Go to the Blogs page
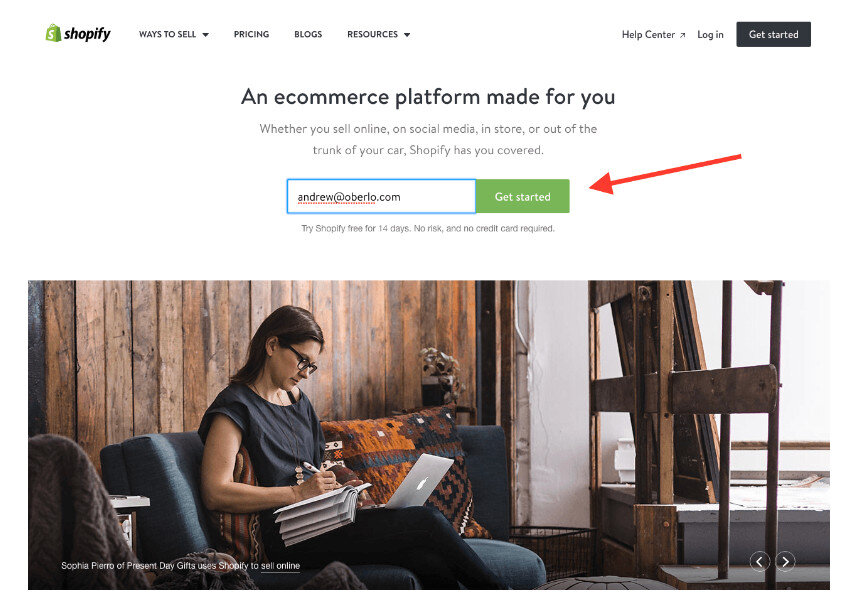This screenshot has height=603, width=841. 308,34
